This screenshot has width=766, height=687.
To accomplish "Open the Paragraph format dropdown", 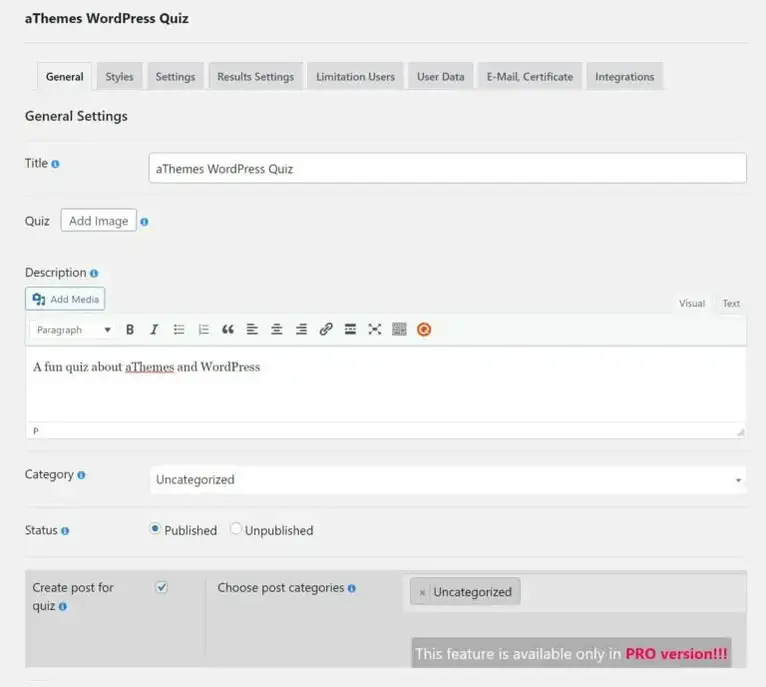I will pos(71,330).
